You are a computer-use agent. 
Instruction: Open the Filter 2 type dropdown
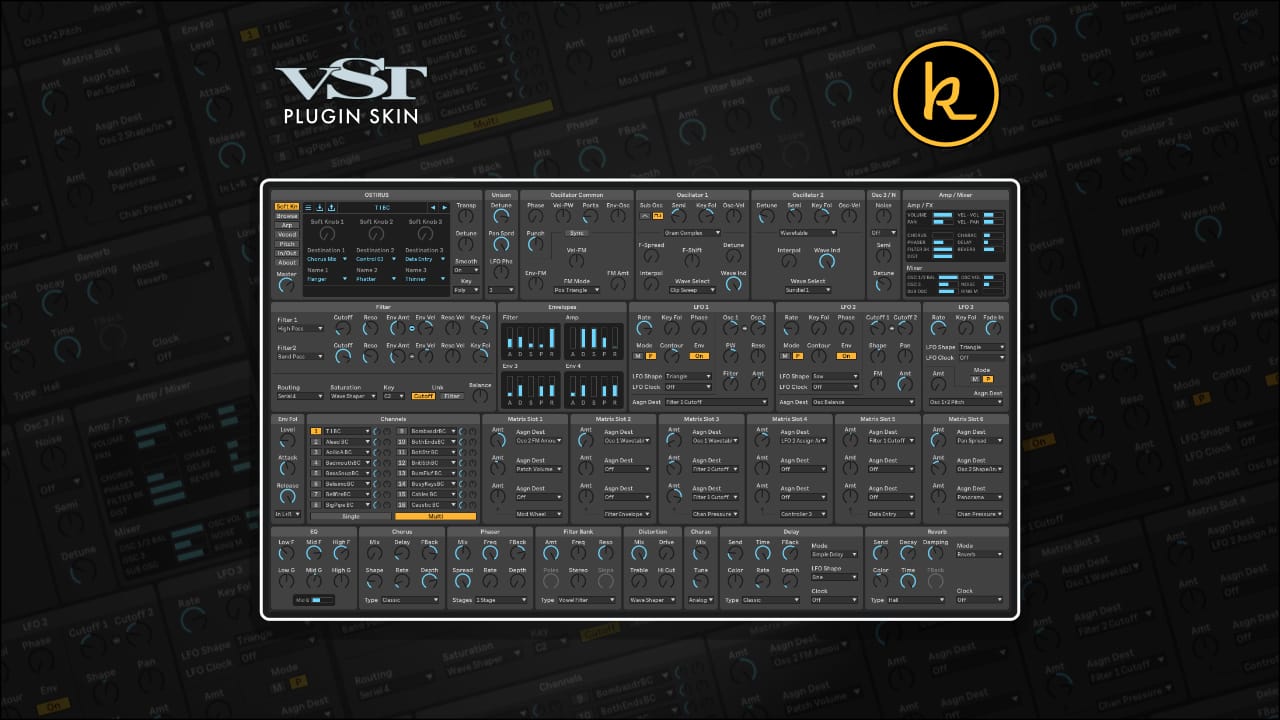(x=301, y=356)
